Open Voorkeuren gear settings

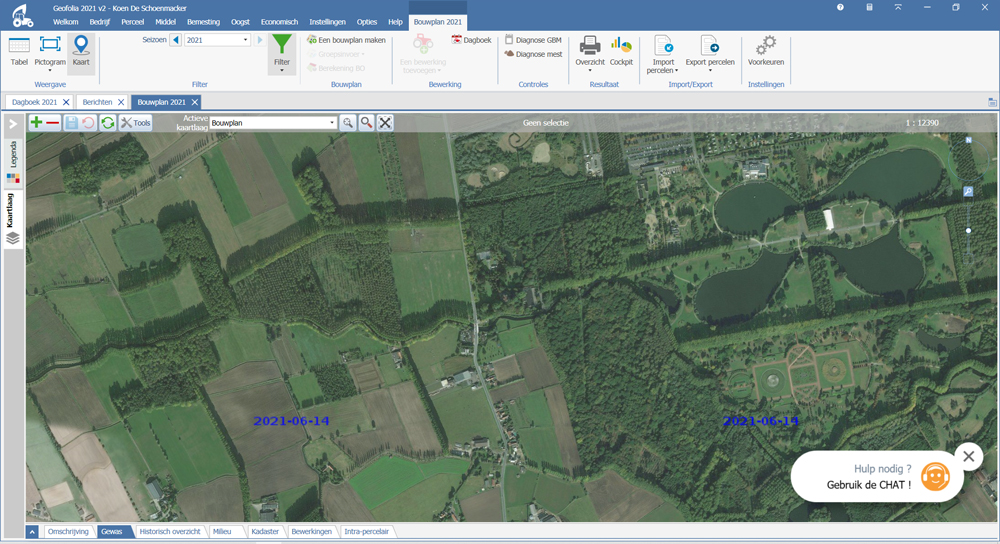(x=766, y=51)
